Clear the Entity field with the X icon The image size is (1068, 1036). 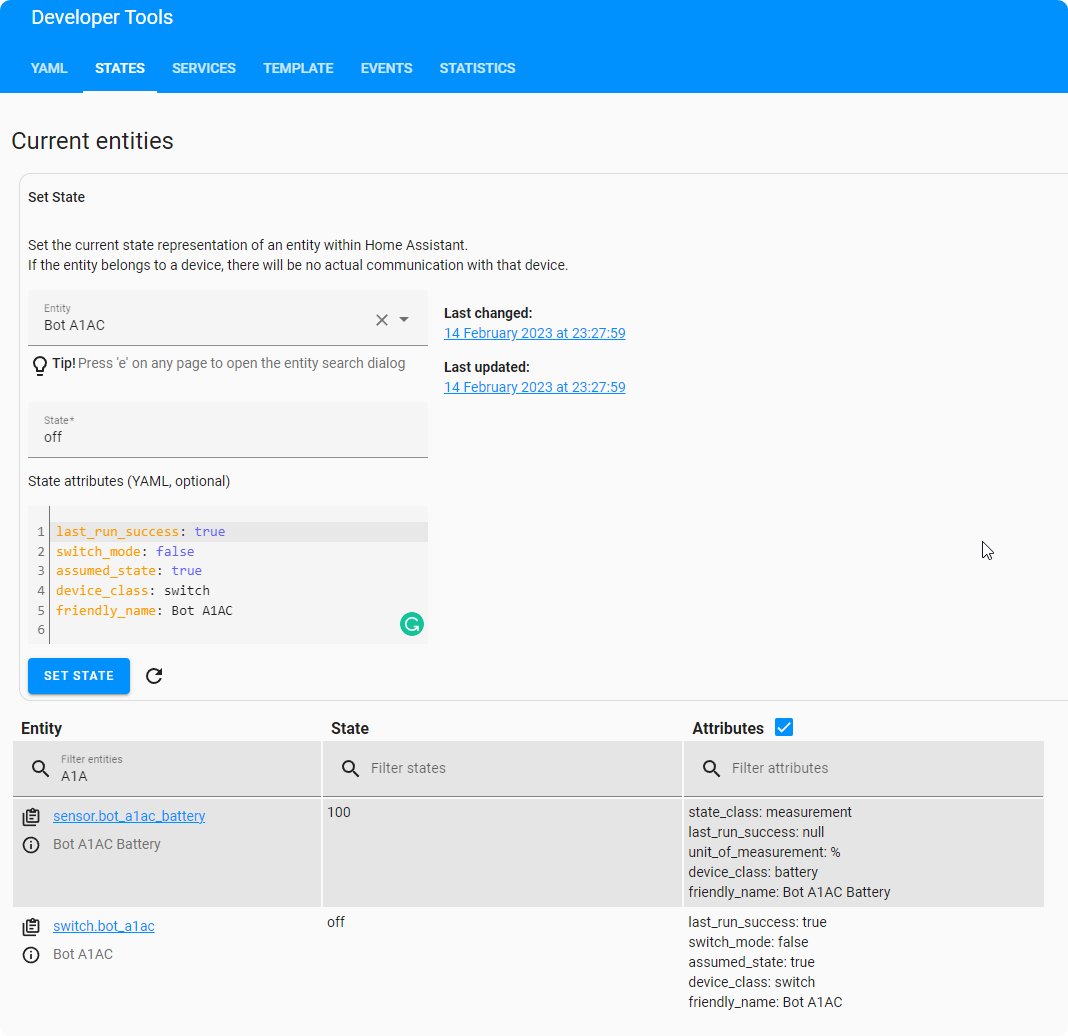coord(381,319)
